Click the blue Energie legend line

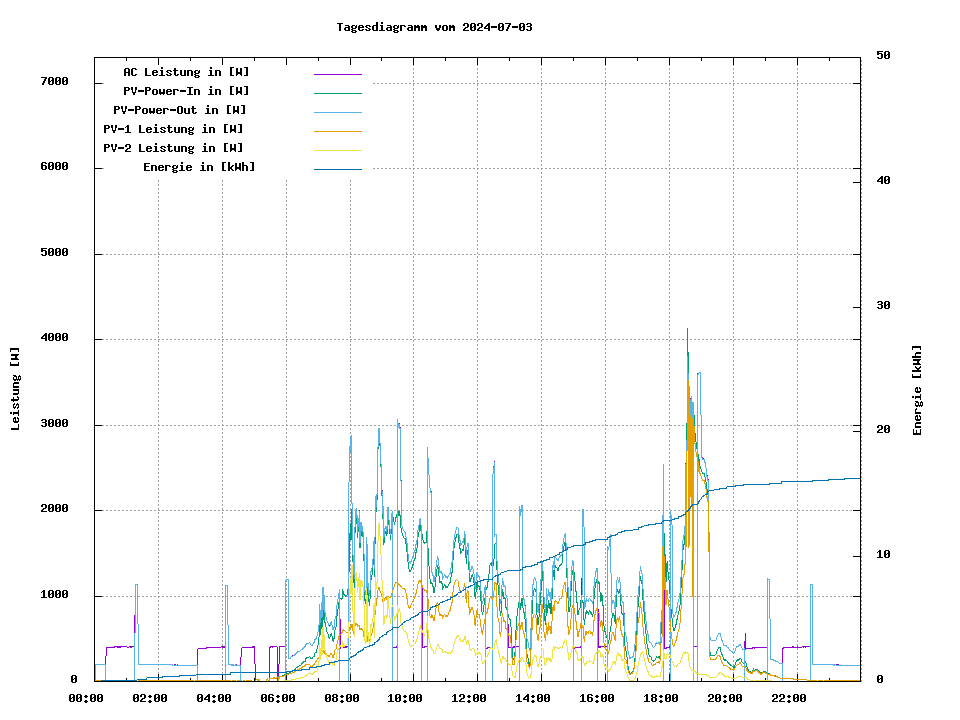pos(337,169)
